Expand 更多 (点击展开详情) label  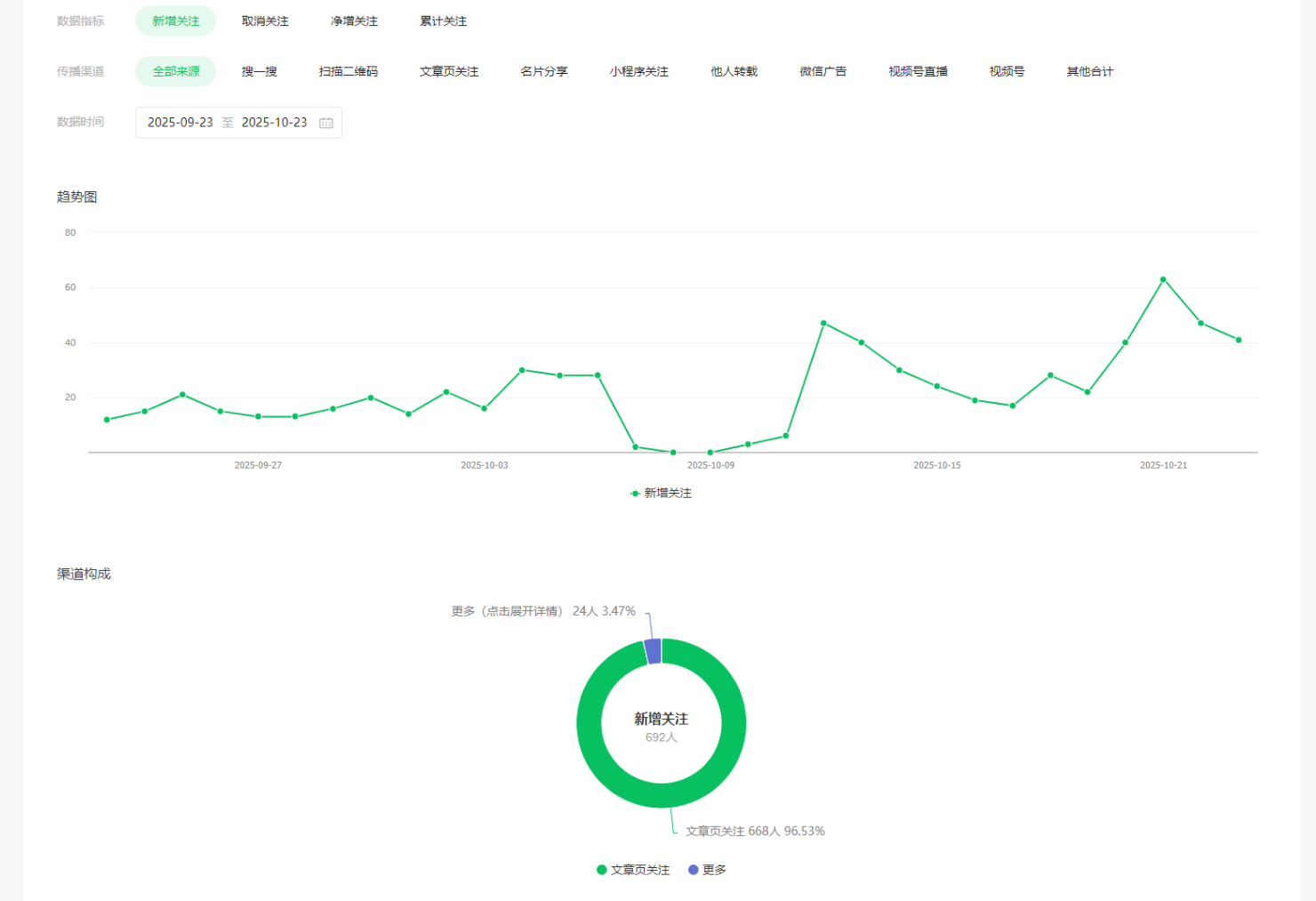[x=507, y=611]
